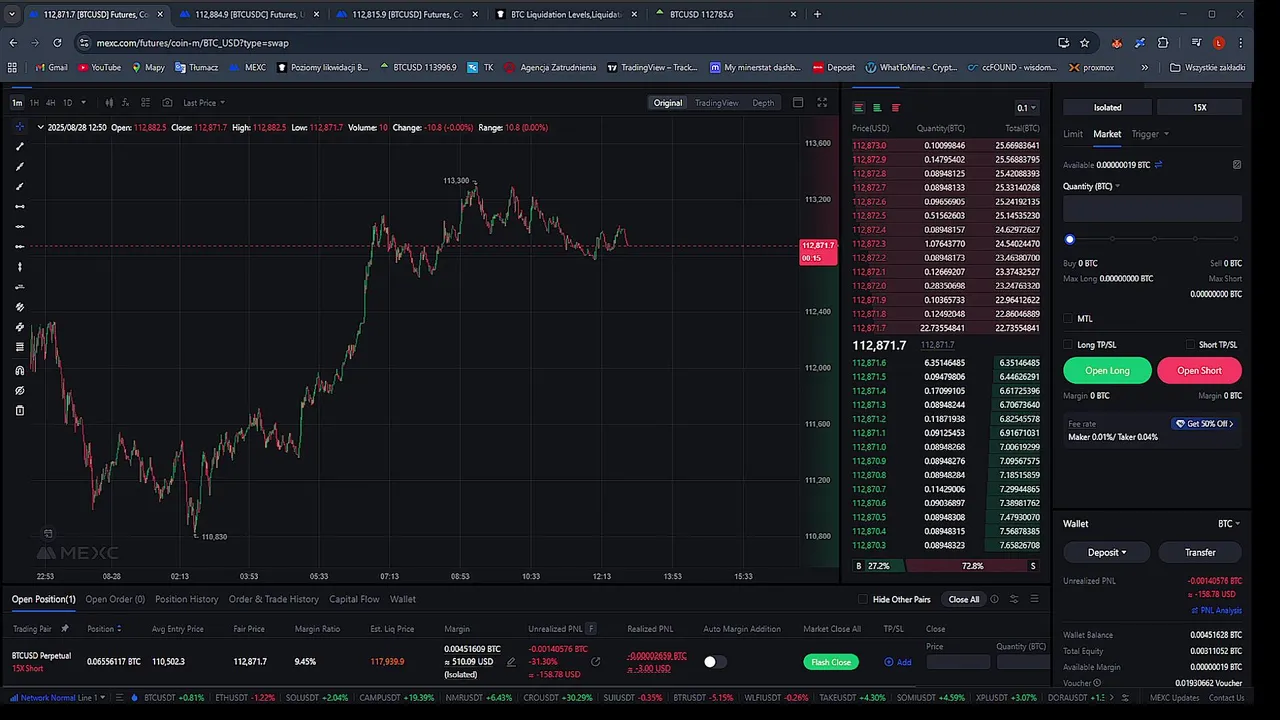Select the magnet snap tool
Viewport: 1280px width, 720px height.
(19, 370)
